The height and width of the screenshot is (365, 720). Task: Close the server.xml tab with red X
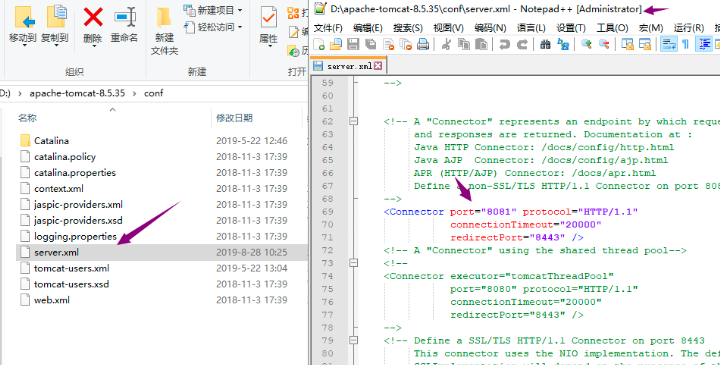378,66
